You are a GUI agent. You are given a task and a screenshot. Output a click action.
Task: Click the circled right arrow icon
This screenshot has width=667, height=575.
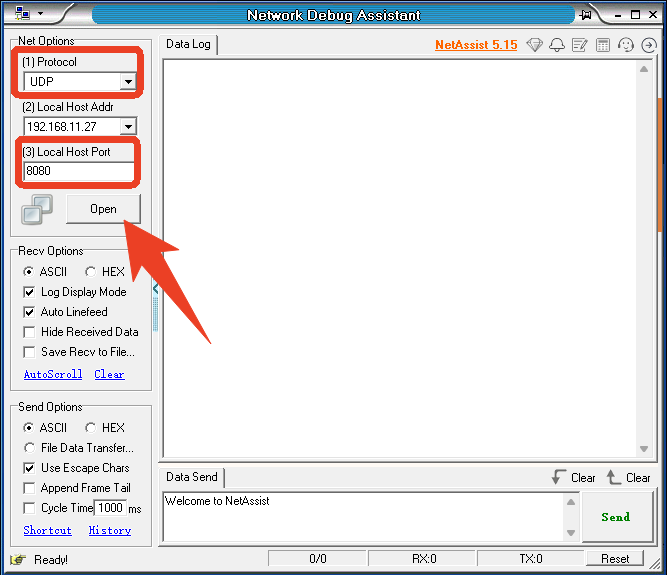(649, 45)
